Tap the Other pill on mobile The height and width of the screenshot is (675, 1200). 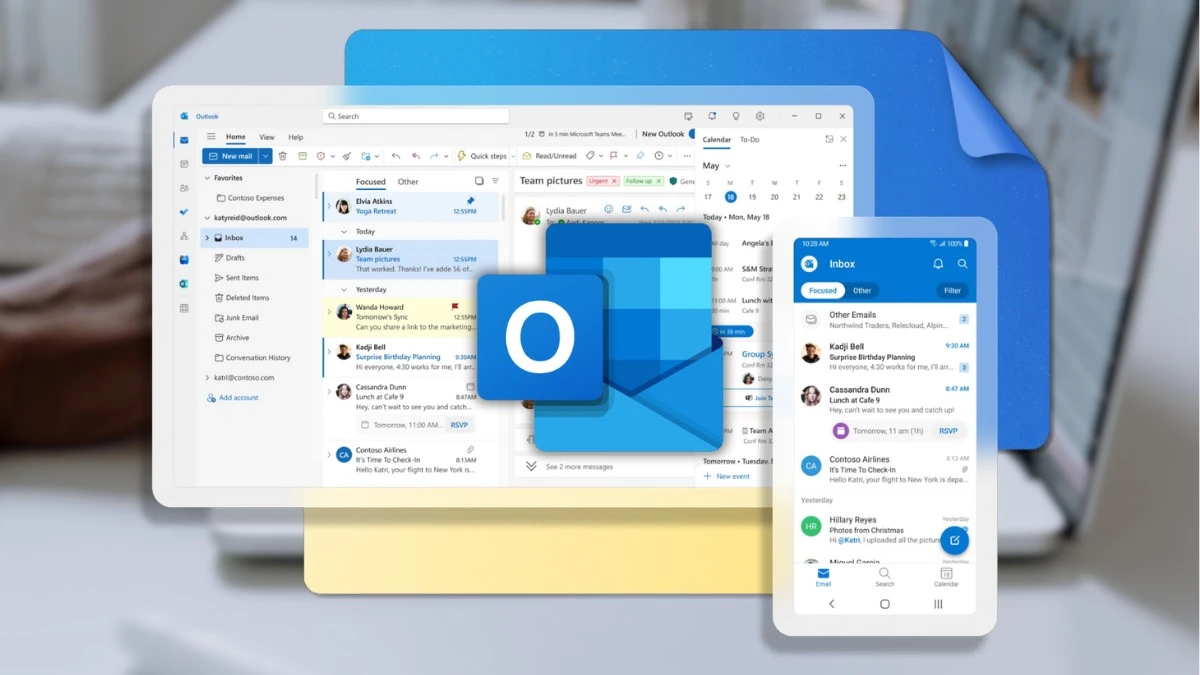pos(862,290)
